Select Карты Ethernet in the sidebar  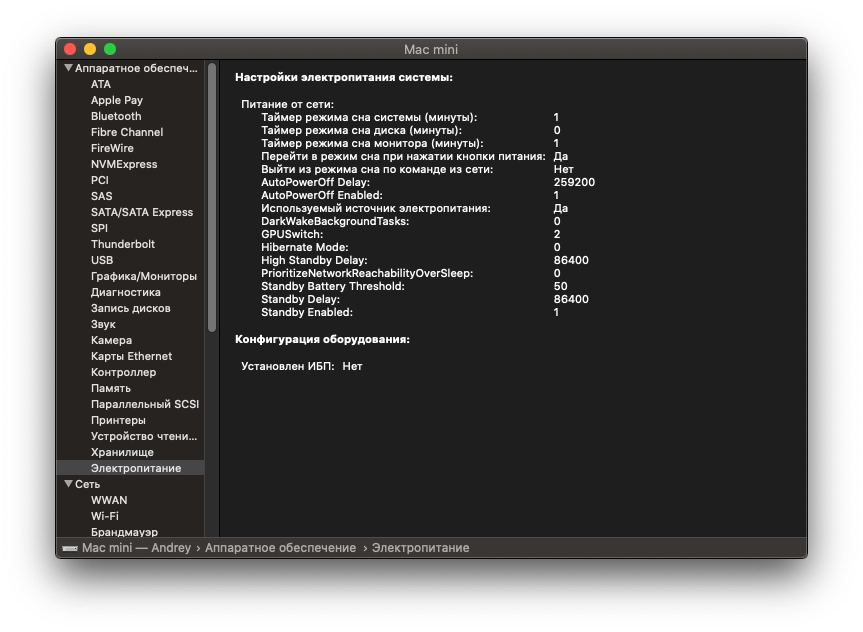132,356
